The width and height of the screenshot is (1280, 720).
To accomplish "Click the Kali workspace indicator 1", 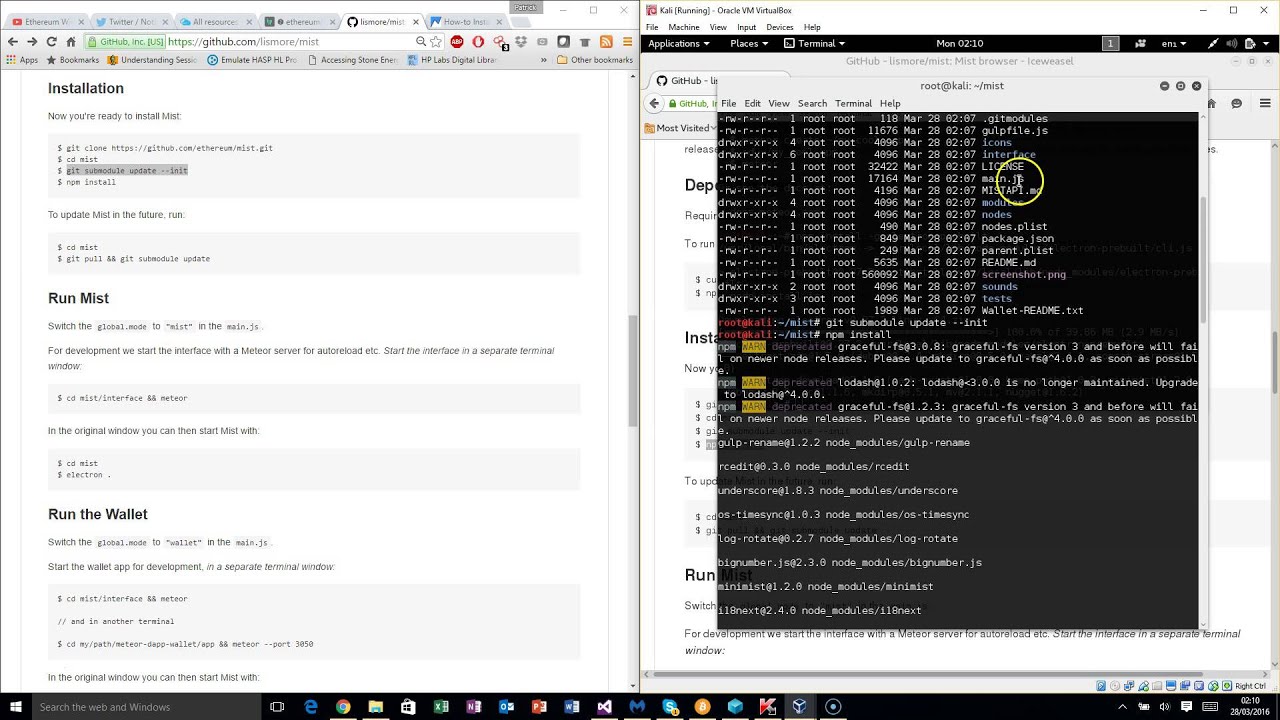I will click(x=1110, y=43).
